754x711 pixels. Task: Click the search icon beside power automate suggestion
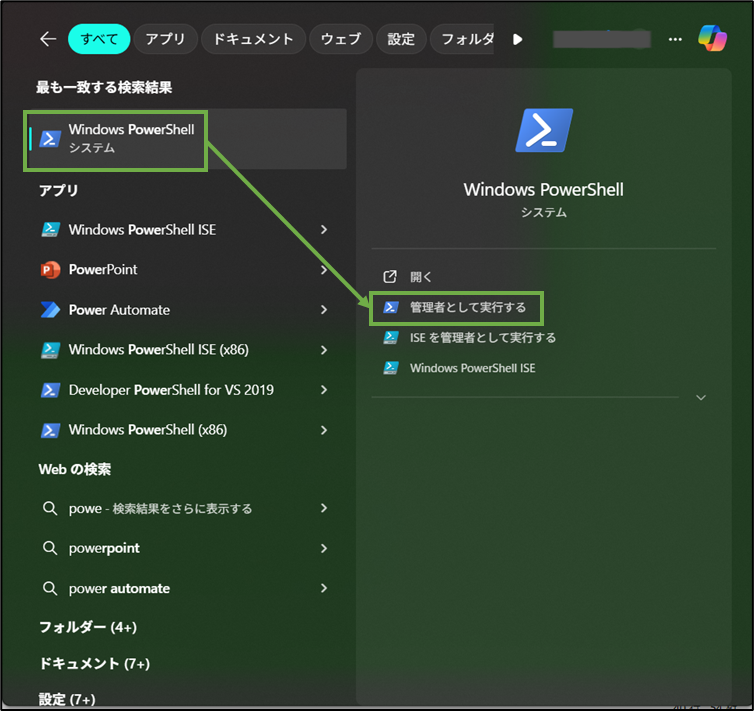tap(50, 588)
